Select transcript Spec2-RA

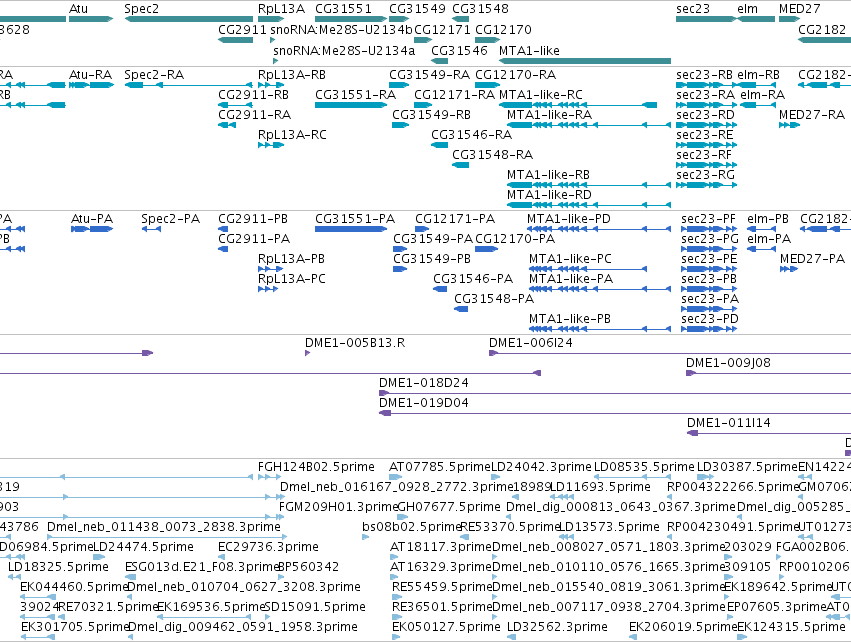click(x=188, y=85)
